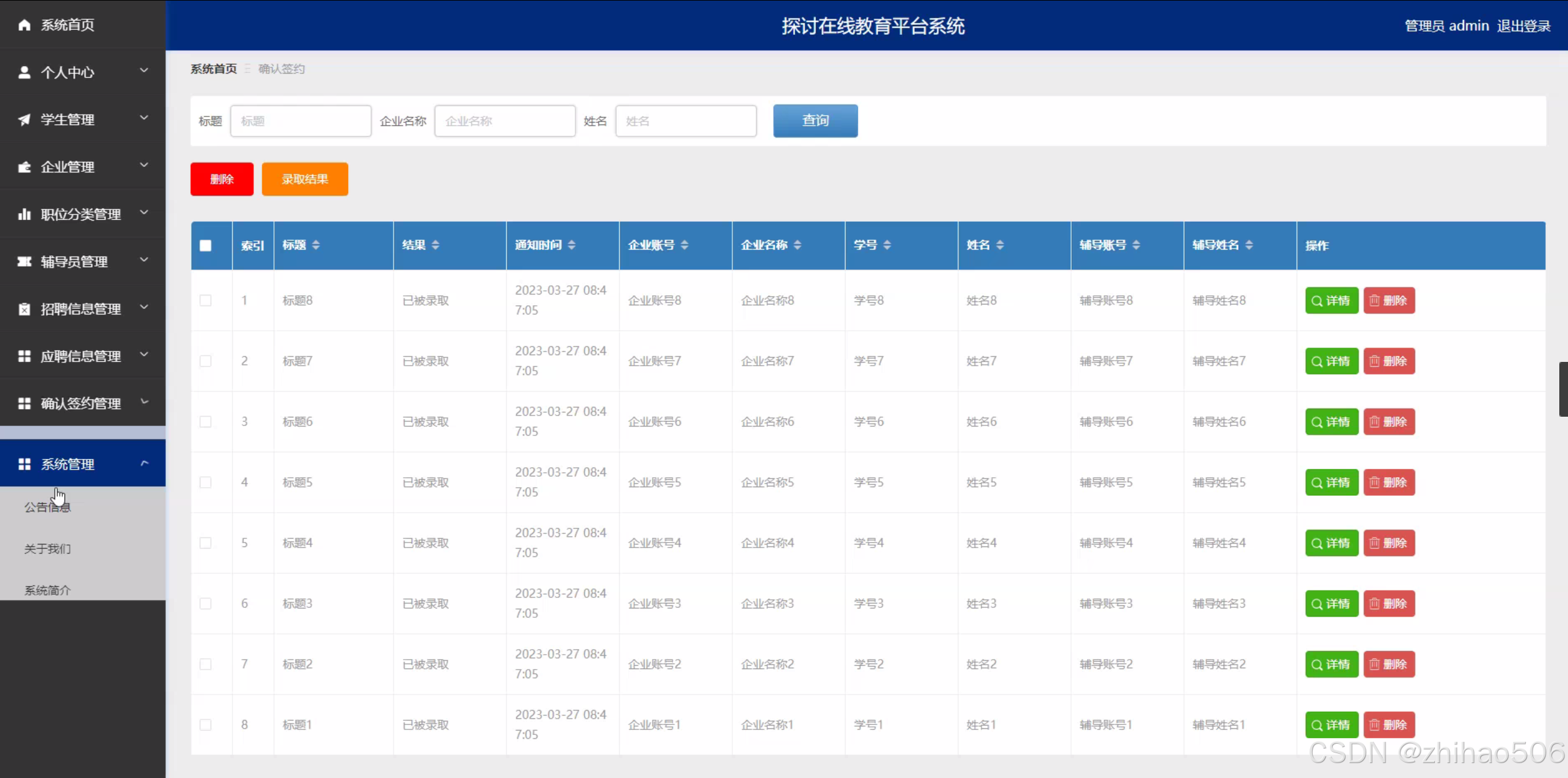The width and height of the screenshot is (1568, 778).
Task: Expand the 招聘信息管理 sidebar section
Action: (x=81, y=309)
